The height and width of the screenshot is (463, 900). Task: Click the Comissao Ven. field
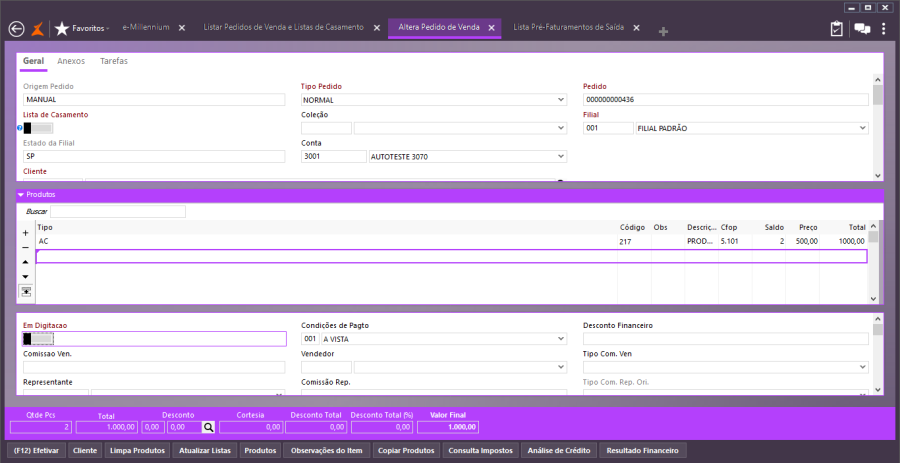(154, 367)
